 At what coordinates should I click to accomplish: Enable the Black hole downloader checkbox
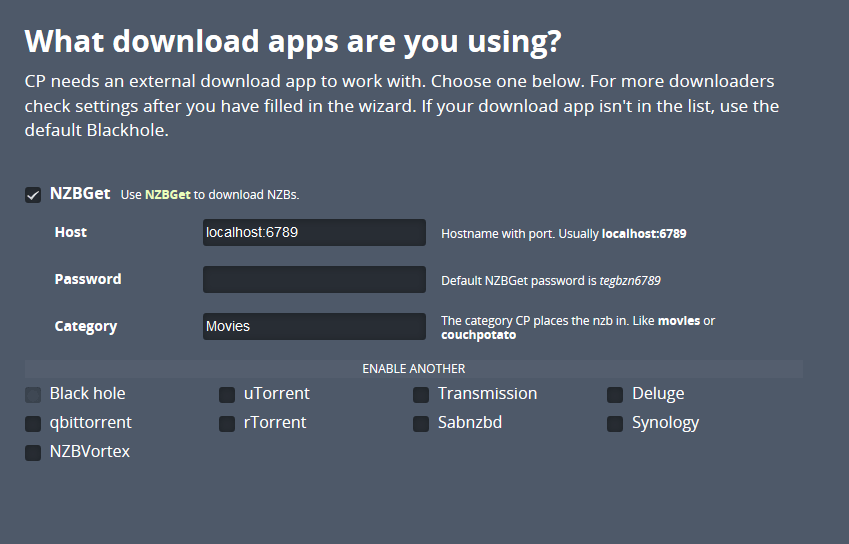click(33, 394)
